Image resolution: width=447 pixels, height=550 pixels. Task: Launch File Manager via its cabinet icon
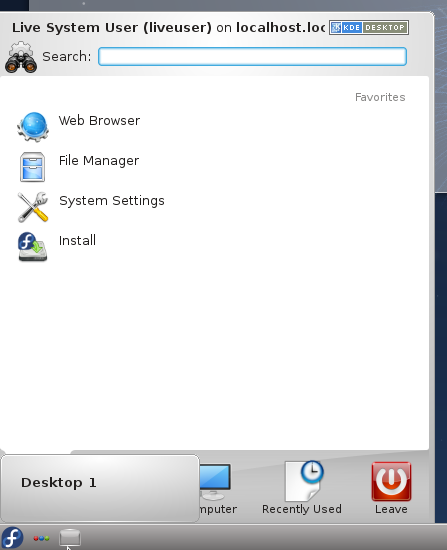[32, 167]
